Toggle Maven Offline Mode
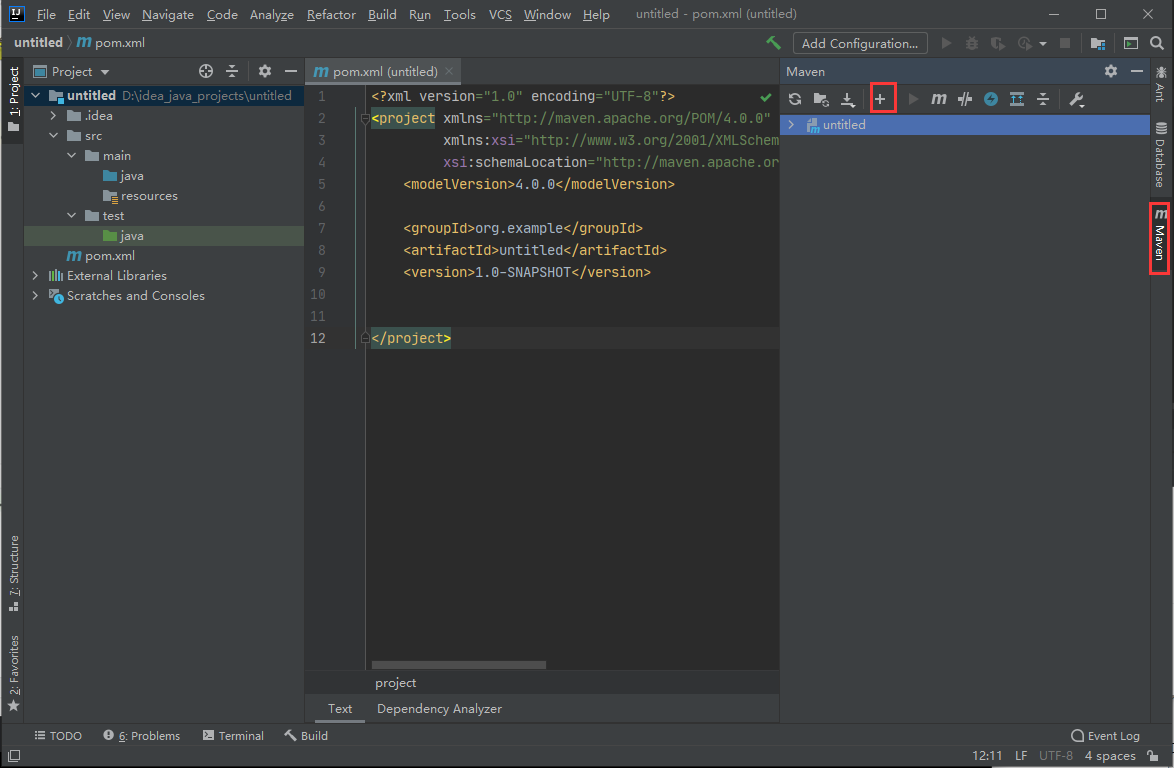This screenshot has width=1174, height=768. 965,99
